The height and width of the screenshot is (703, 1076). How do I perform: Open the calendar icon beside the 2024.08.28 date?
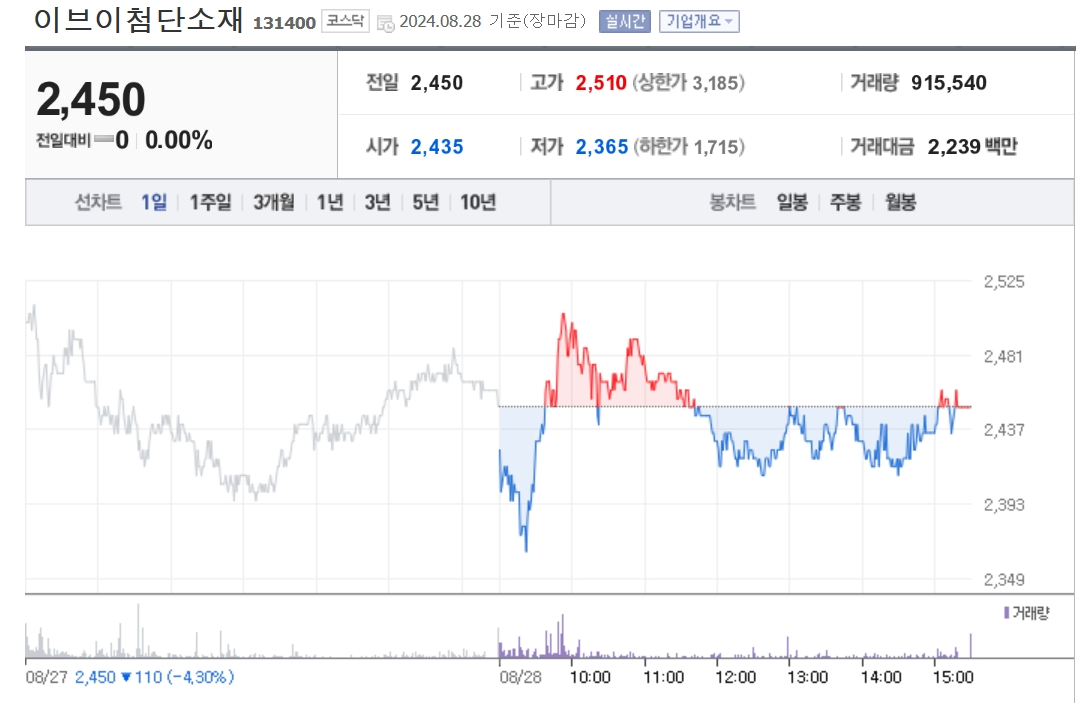[386, 23]
